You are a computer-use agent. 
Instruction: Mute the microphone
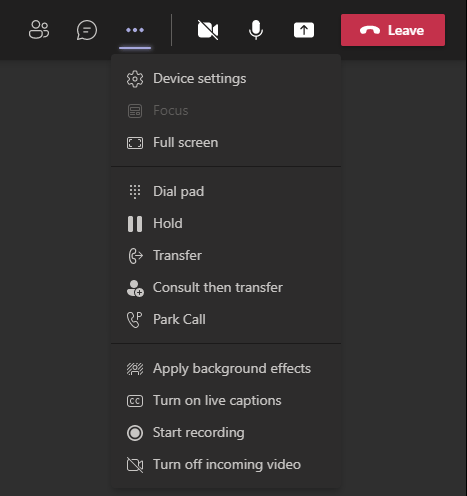(x=256, y=30)
